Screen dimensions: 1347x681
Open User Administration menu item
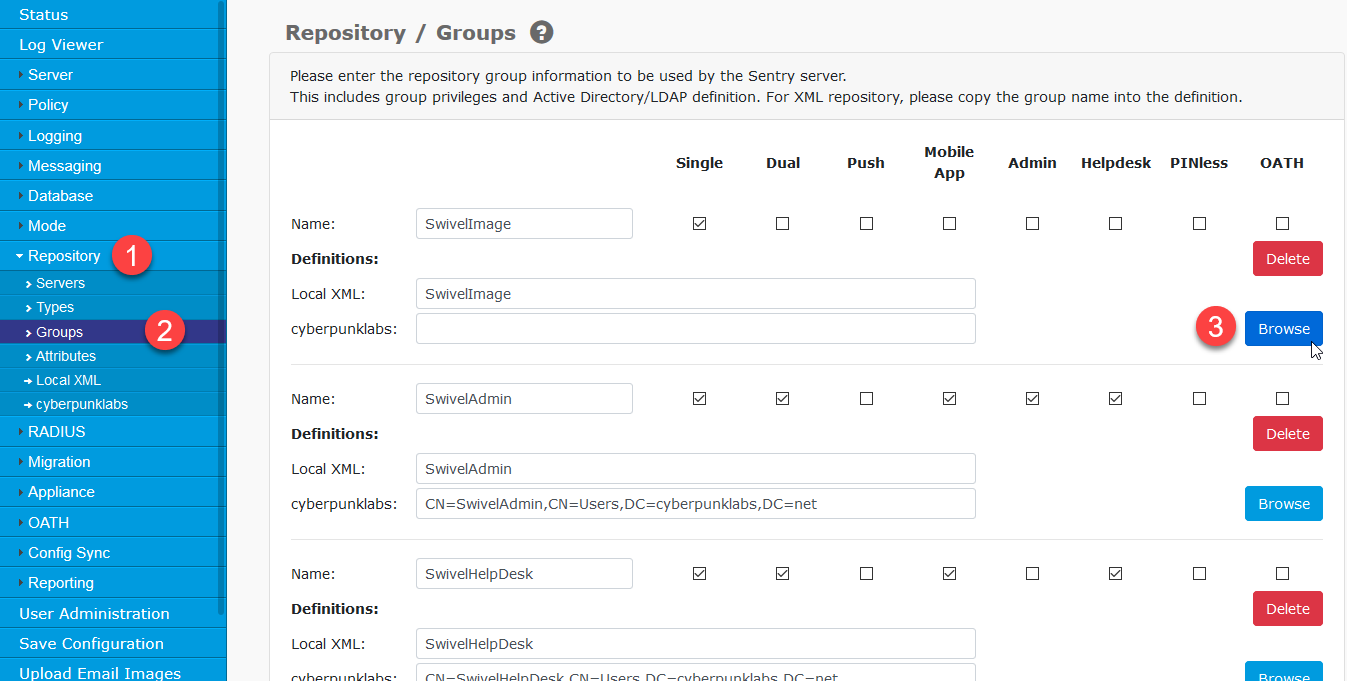94,613
